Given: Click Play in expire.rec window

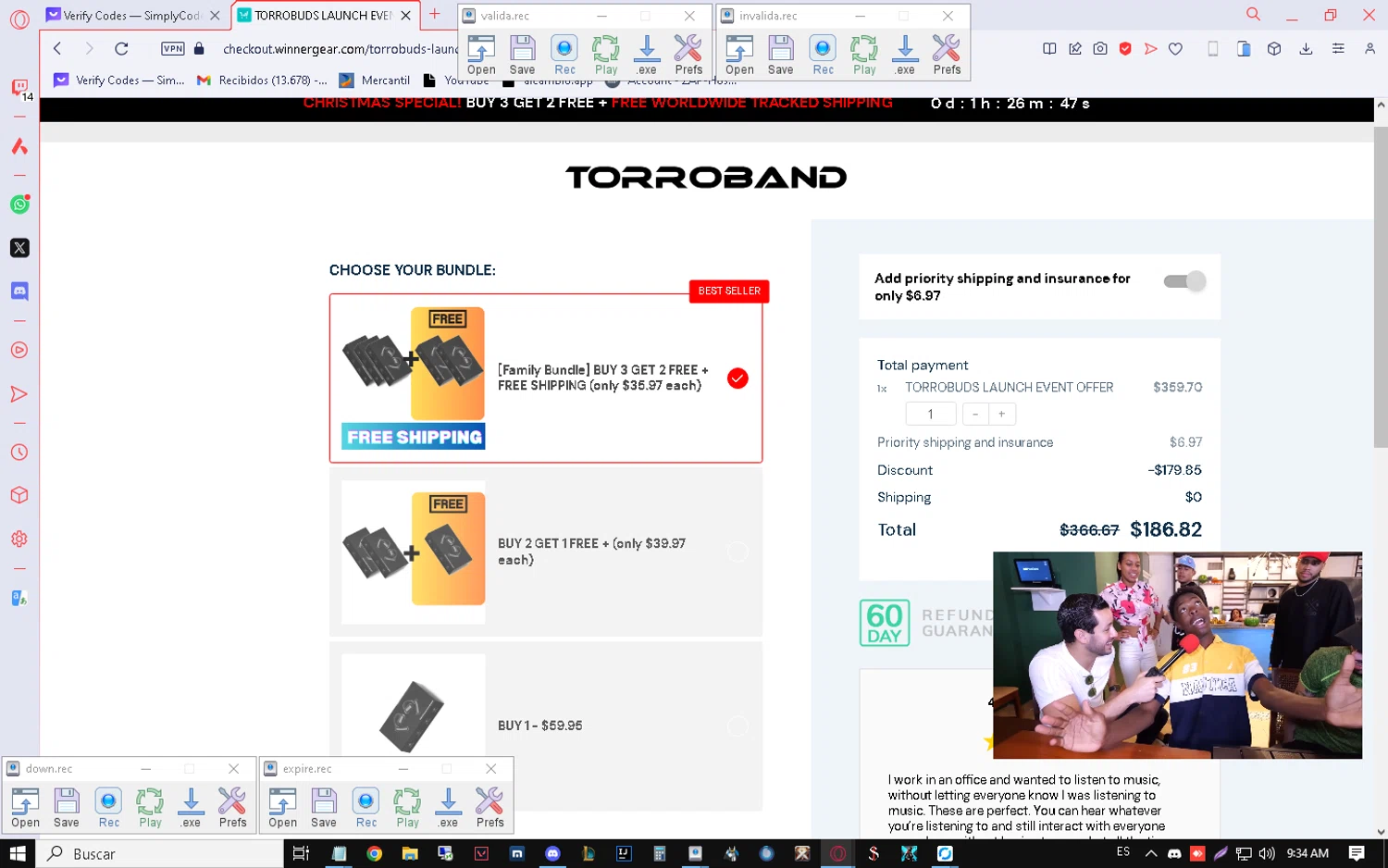Looking at the screenshot, I should pos(407,808).
